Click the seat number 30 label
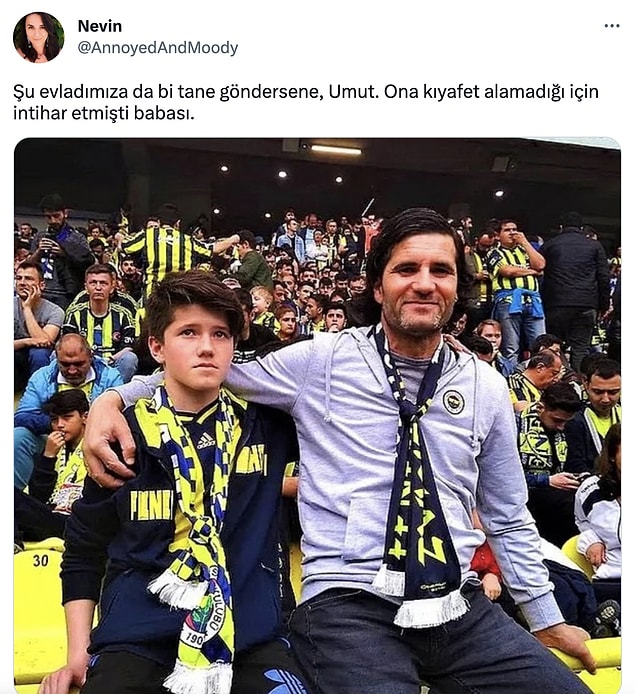Image resolution: width=635 pixels, height=694 pixels. click(x=40, y=561)
